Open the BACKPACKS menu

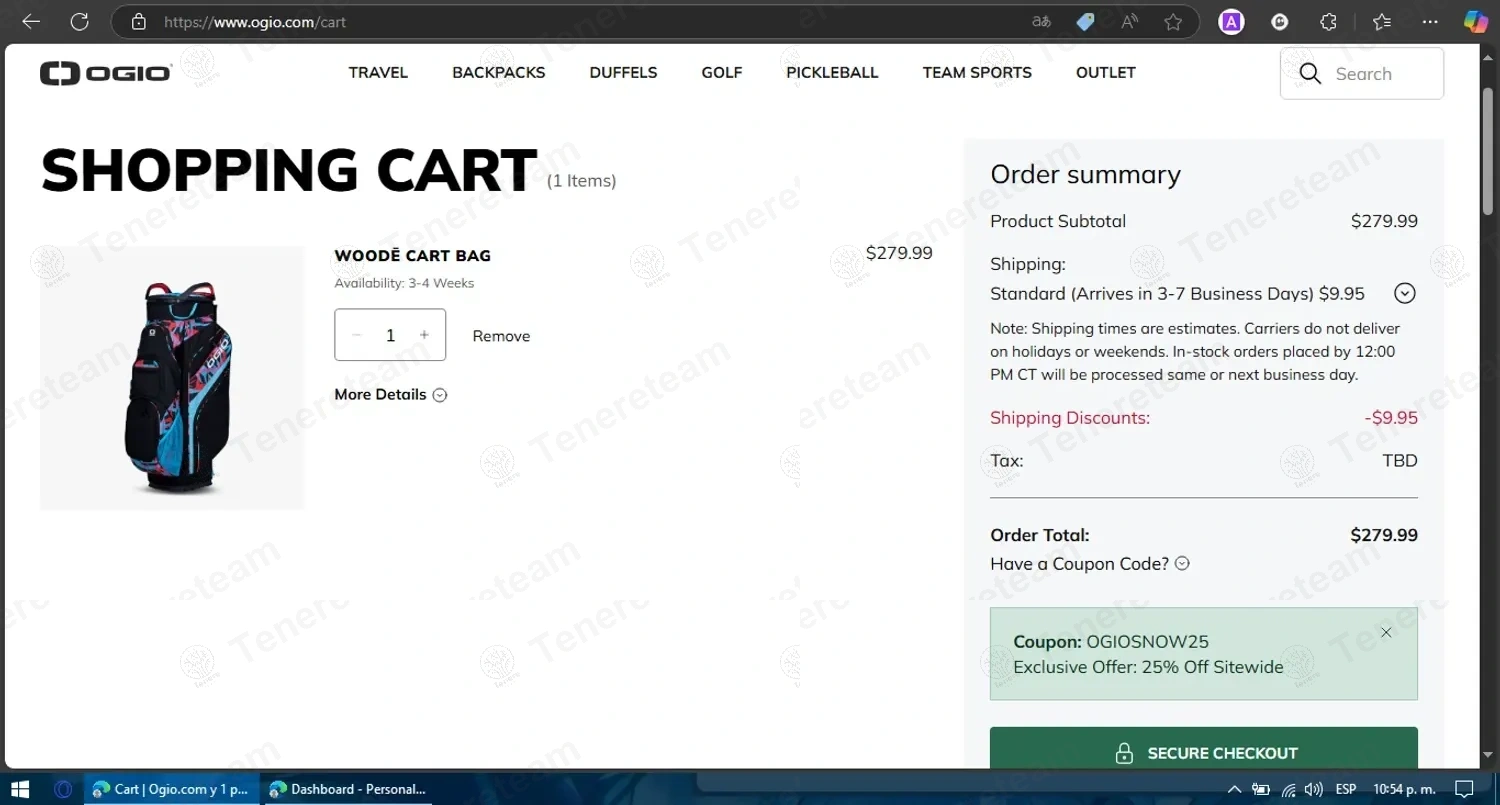(x=499, y=72)
